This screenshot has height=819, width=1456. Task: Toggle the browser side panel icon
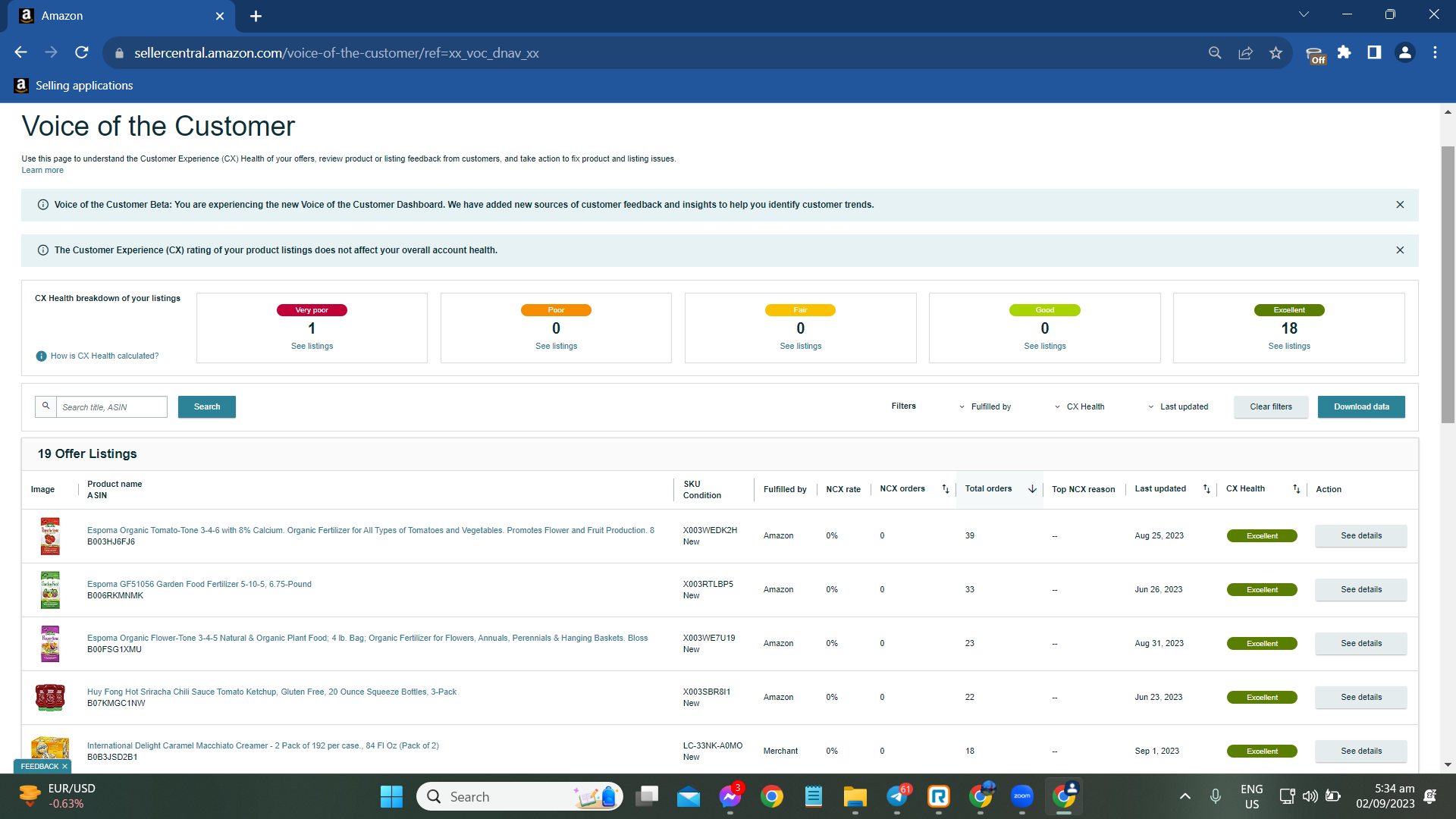pyautogui.click(x=1374, y=52)
